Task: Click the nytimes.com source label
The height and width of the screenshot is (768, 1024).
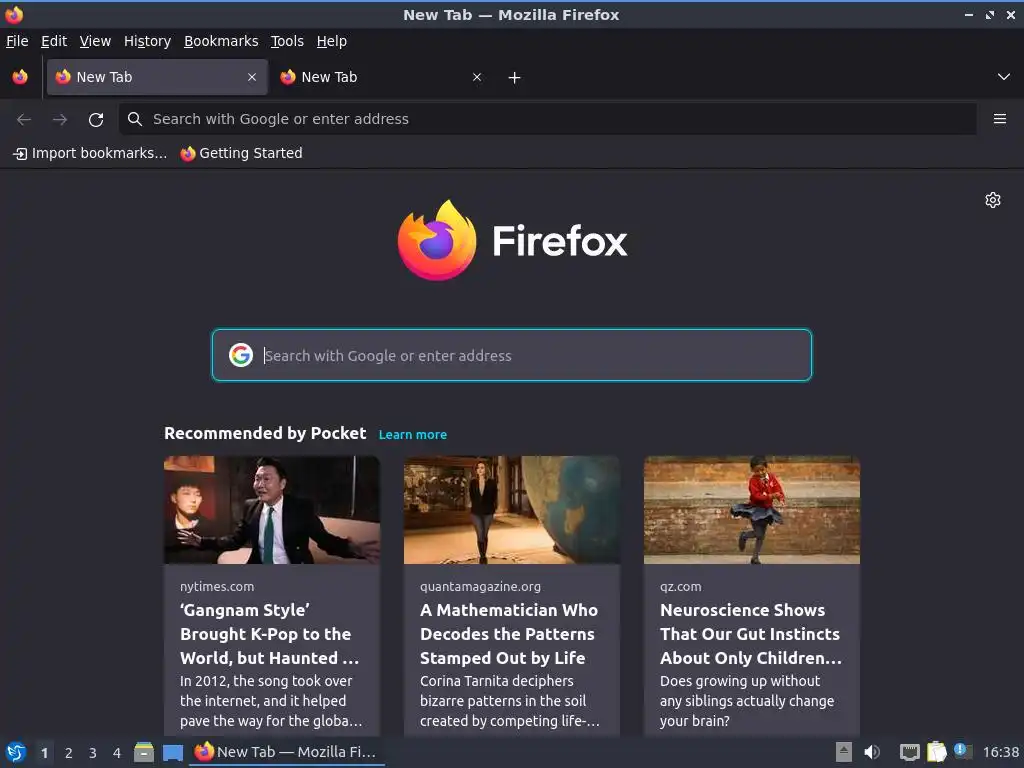Action: pyautogui.click(x=217, y=586)
